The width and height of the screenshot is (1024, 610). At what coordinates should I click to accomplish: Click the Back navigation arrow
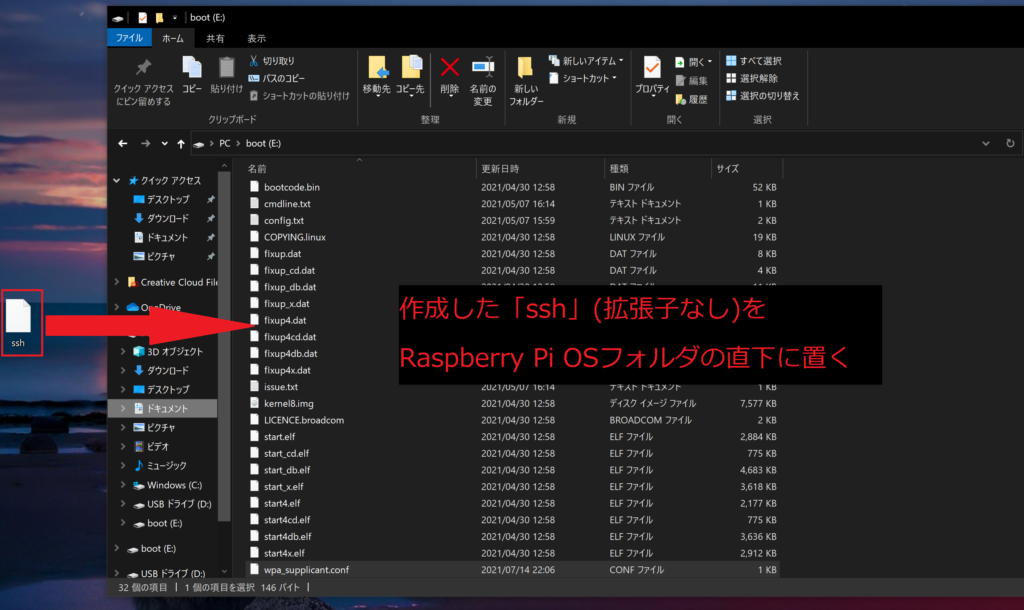(123, 144)
